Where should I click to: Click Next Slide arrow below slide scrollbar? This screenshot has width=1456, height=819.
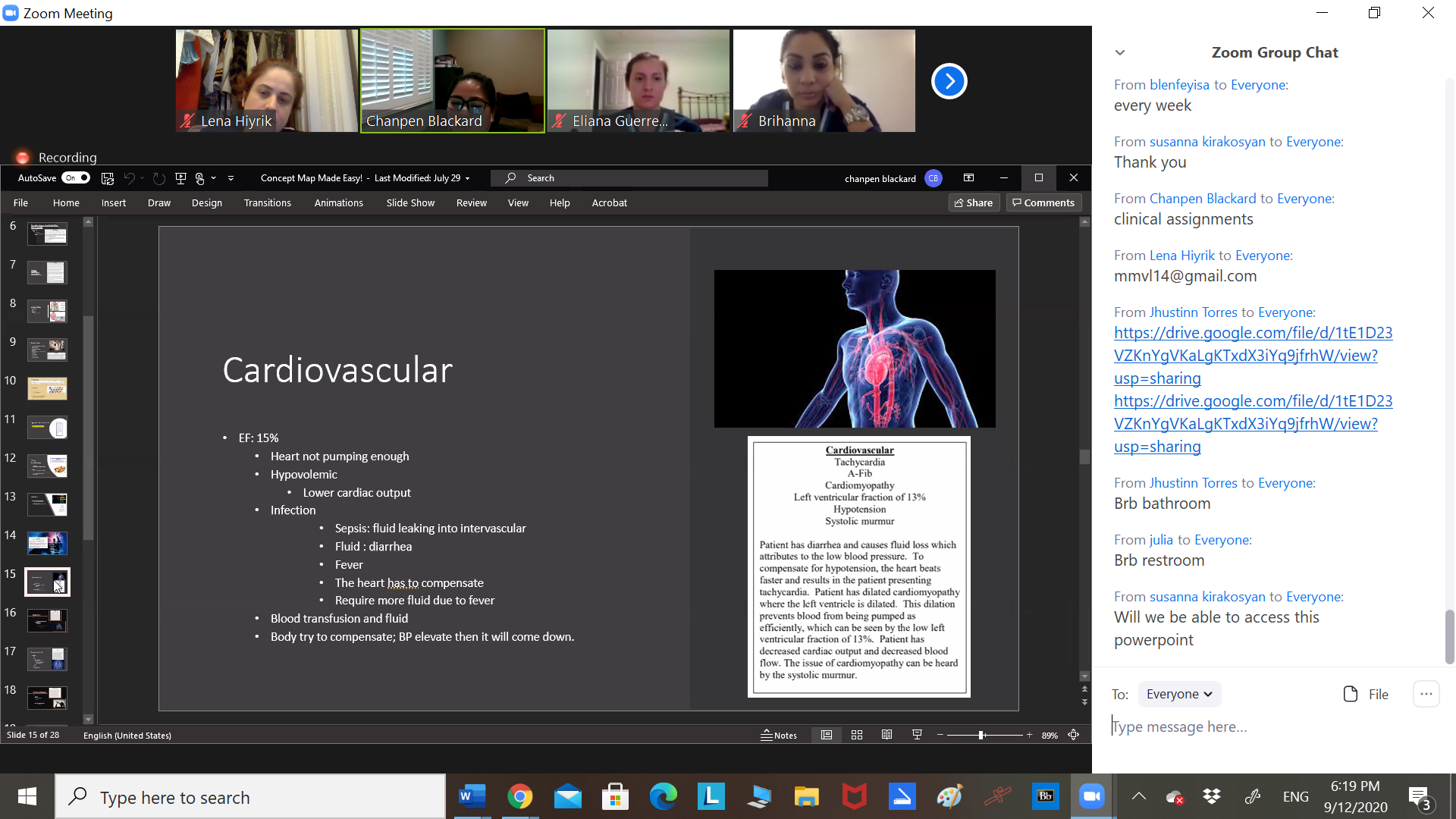click(x=1084, y=703)
